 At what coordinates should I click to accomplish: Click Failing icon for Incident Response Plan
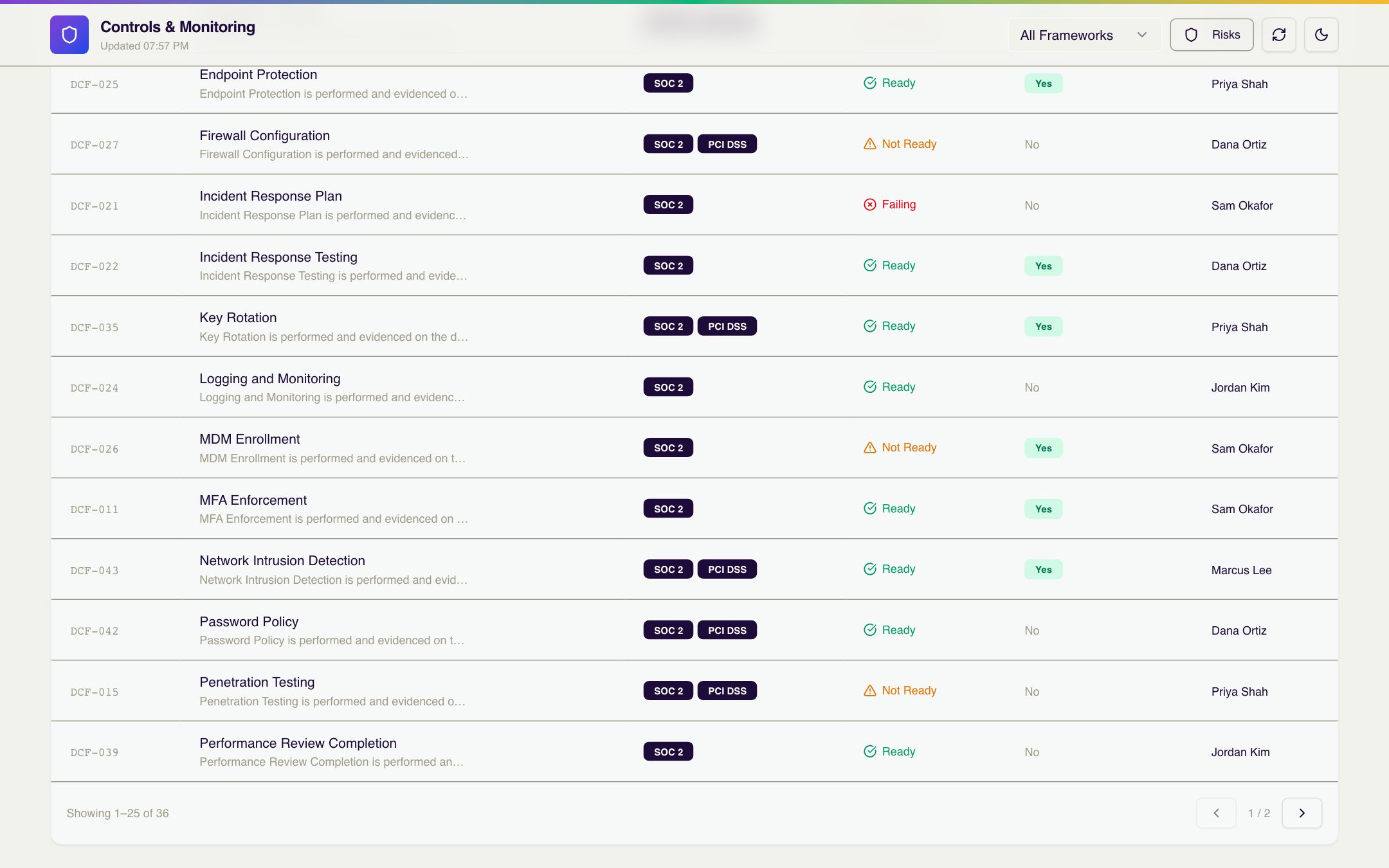(x=870, y=204)
